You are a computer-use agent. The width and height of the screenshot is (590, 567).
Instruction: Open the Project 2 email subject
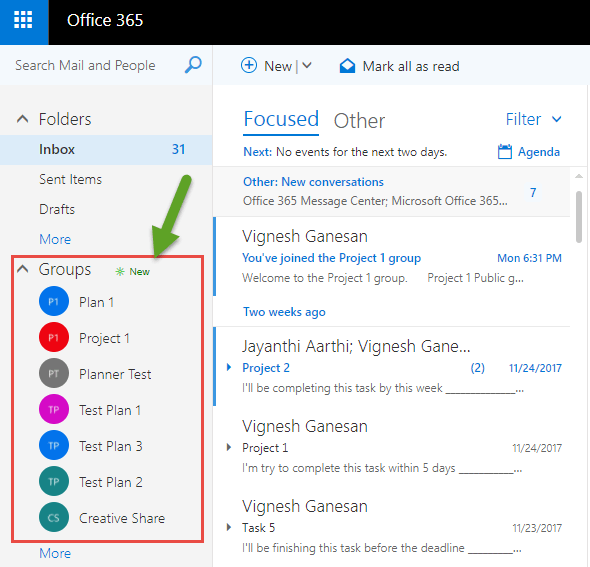266,368
